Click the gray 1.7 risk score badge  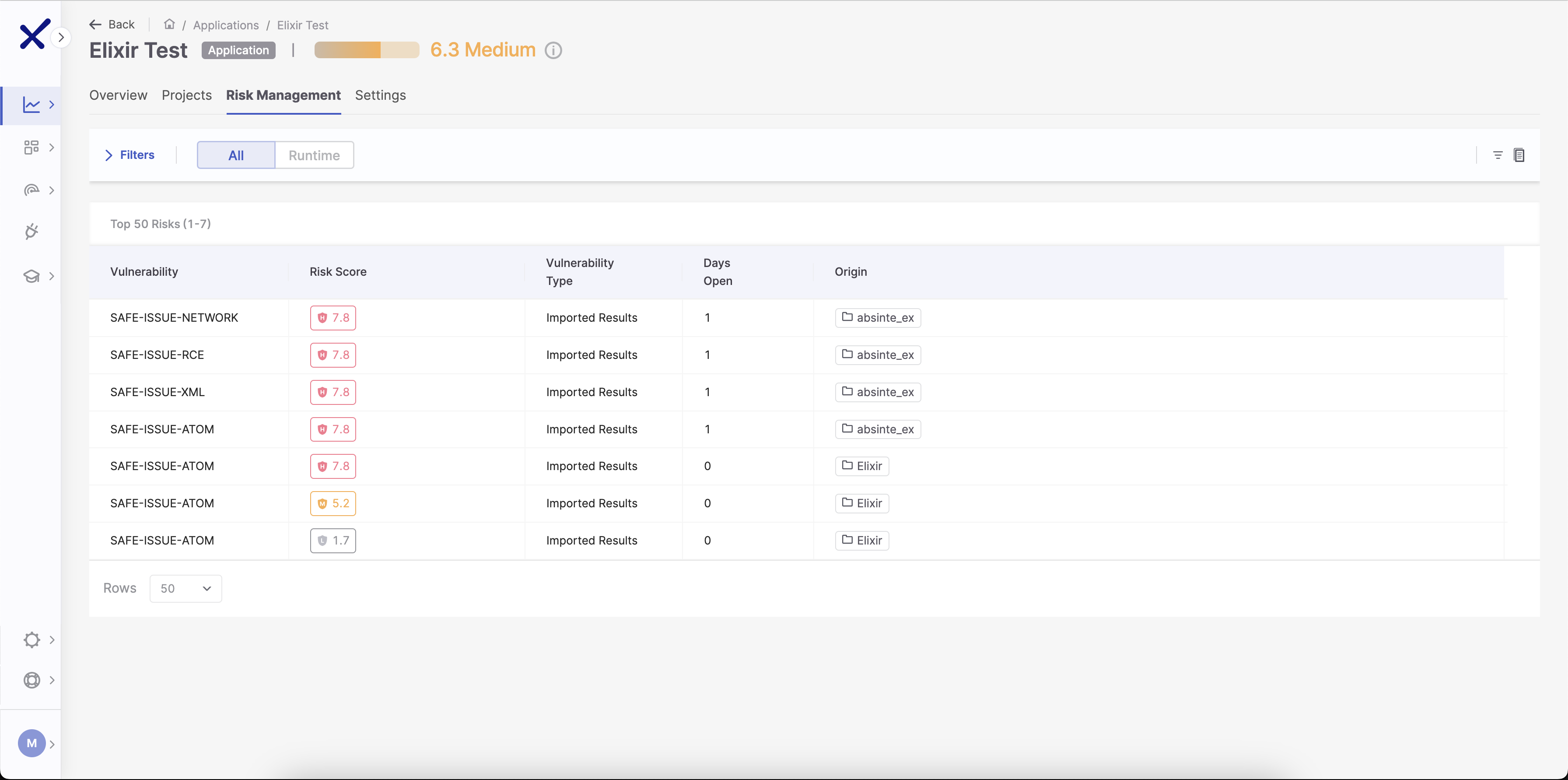(333, 541)
